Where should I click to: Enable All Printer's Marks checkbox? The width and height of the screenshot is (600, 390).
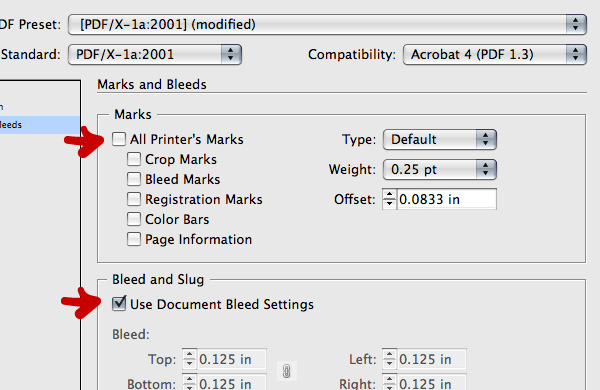point(119,139)
